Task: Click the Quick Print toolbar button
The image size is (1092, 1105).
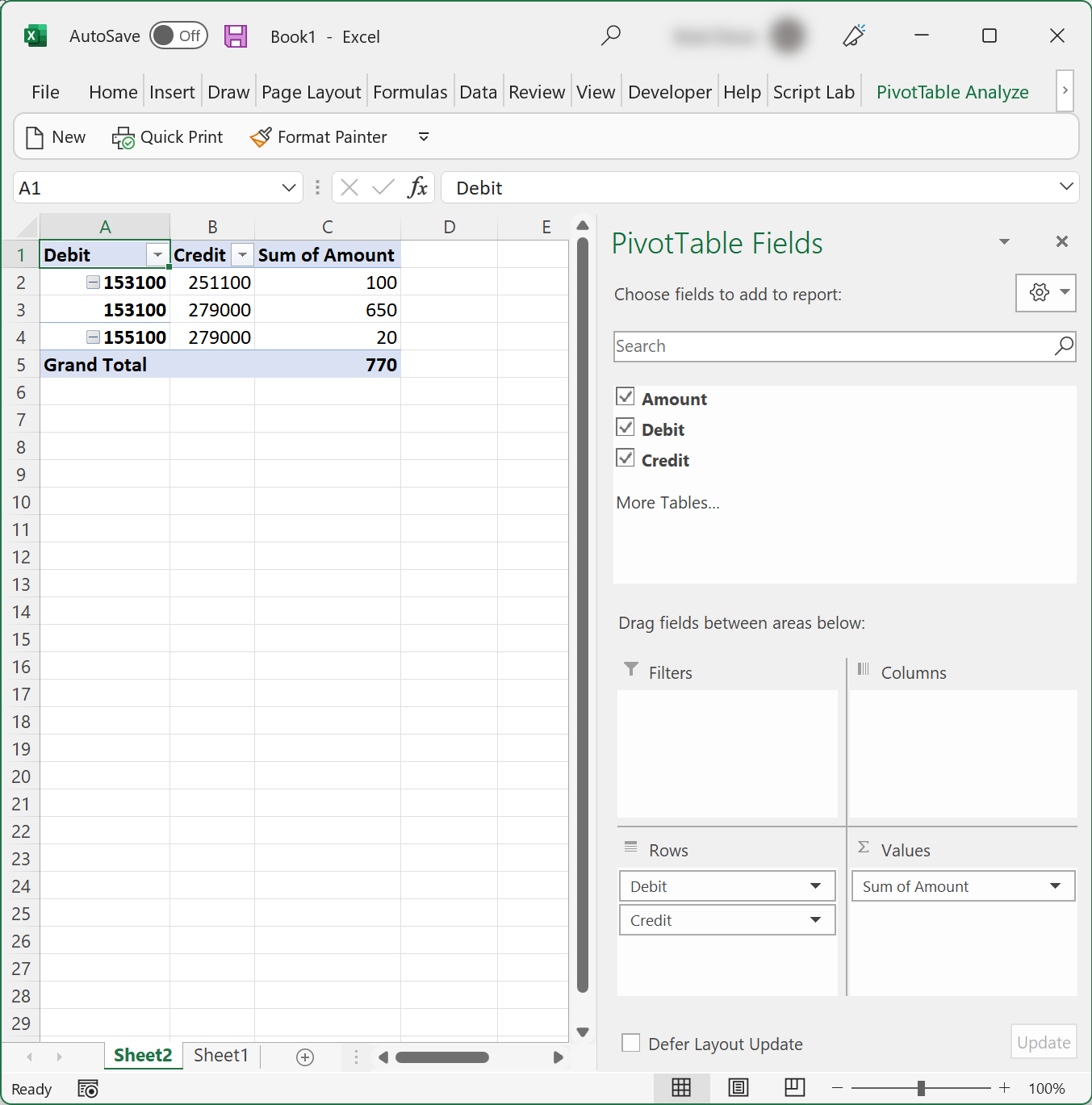Action: tap(167, 137)
